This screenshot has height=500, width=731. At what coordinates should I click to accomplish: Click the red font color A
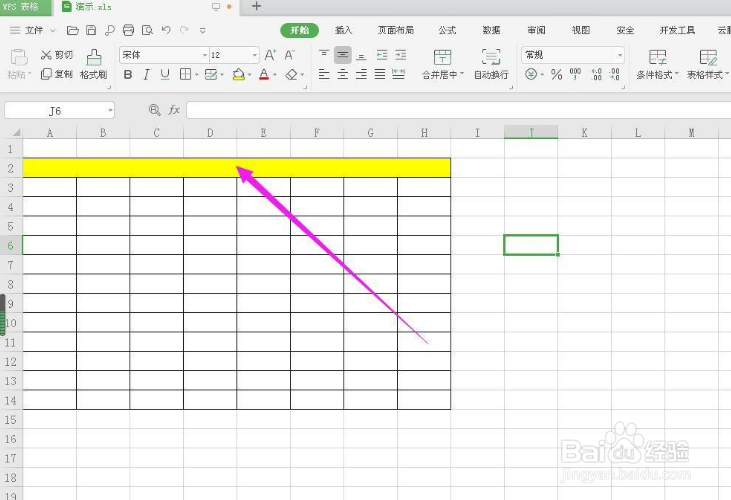264,75
